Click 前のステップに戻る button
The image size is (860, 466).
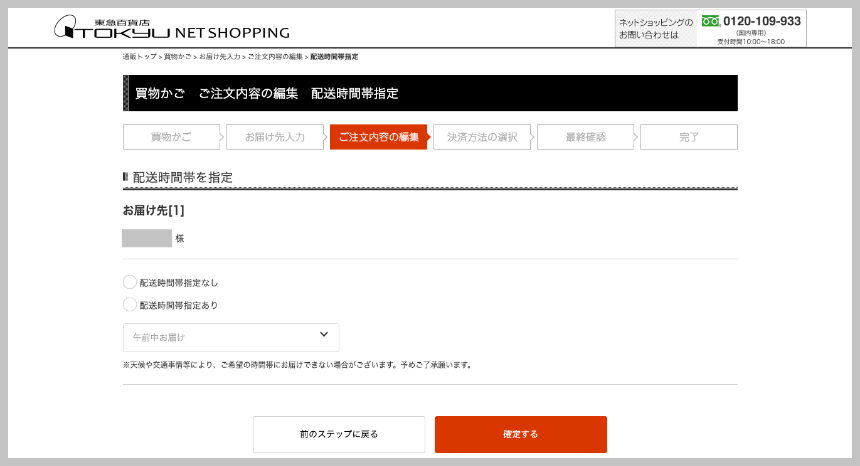click(339, 434)
